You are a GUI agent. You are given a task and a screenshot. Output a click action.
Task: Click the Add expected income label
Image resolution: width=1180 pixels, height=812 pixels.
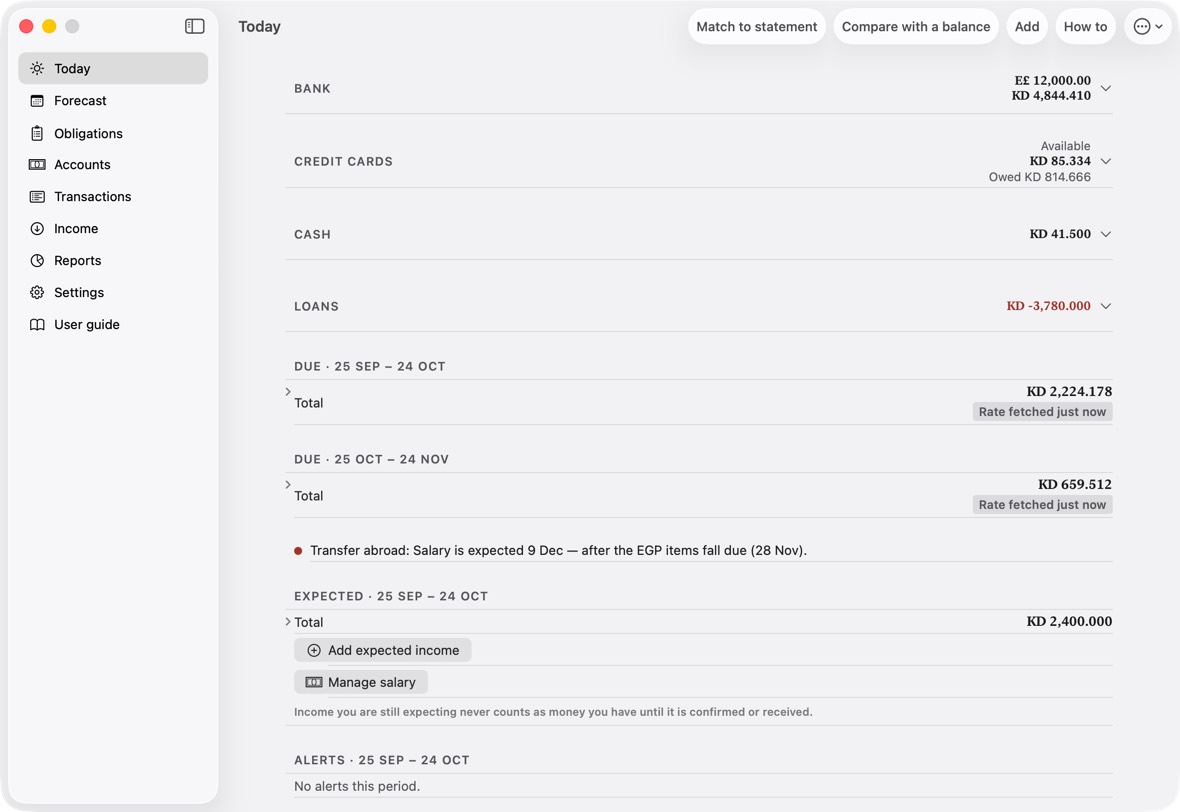tap(393, 650)
